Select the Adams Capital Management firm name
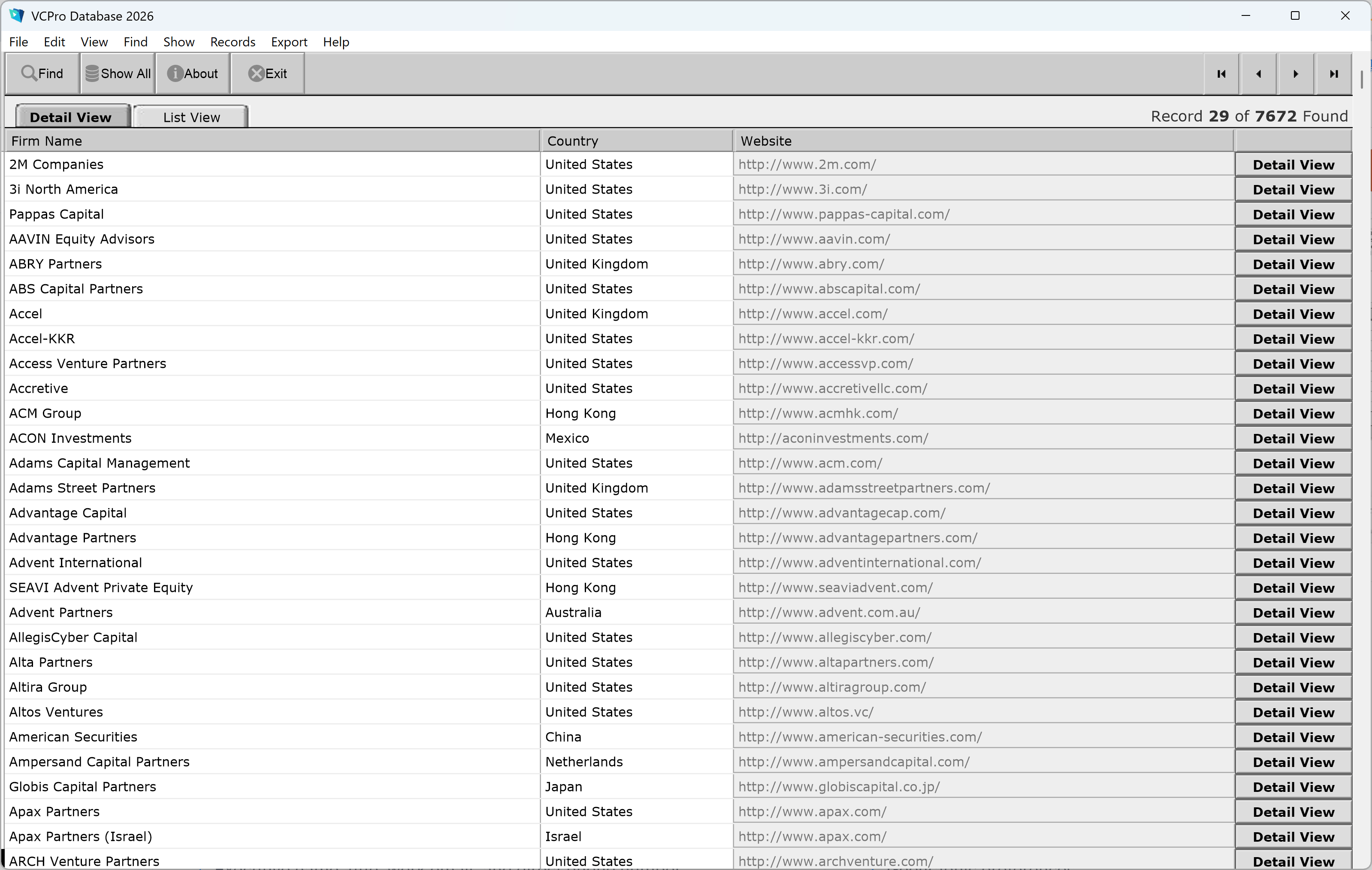This screenshot has height=870, width=1372. (x=99, y=463)
